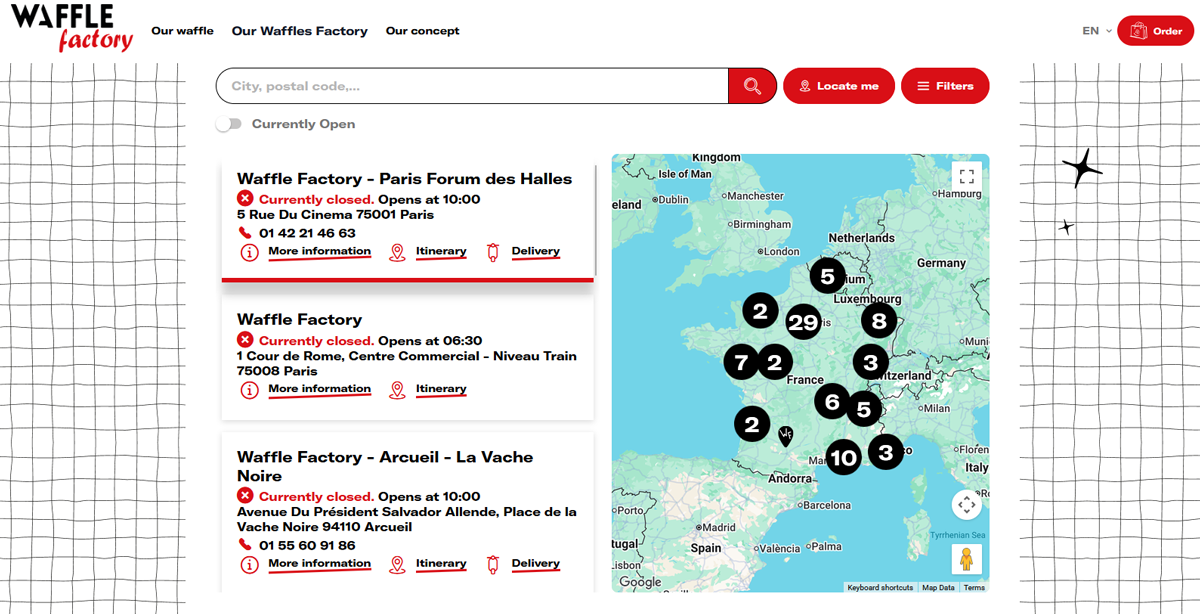Click the shopping bag Order icon
Viewport: 1200px width, 614px height.
pyautogui.click(x=1136, y=31)
